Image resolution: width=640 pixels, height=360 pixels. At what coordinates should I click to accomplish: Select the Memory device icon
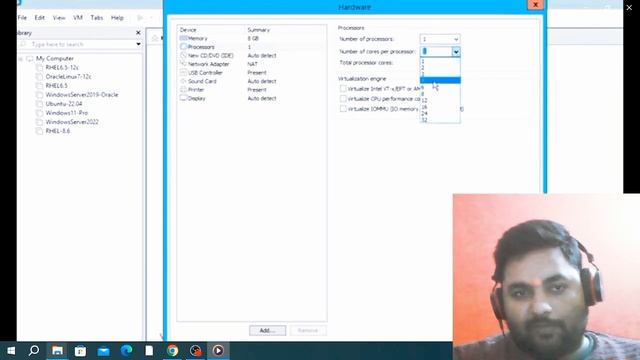pos(183,38)
